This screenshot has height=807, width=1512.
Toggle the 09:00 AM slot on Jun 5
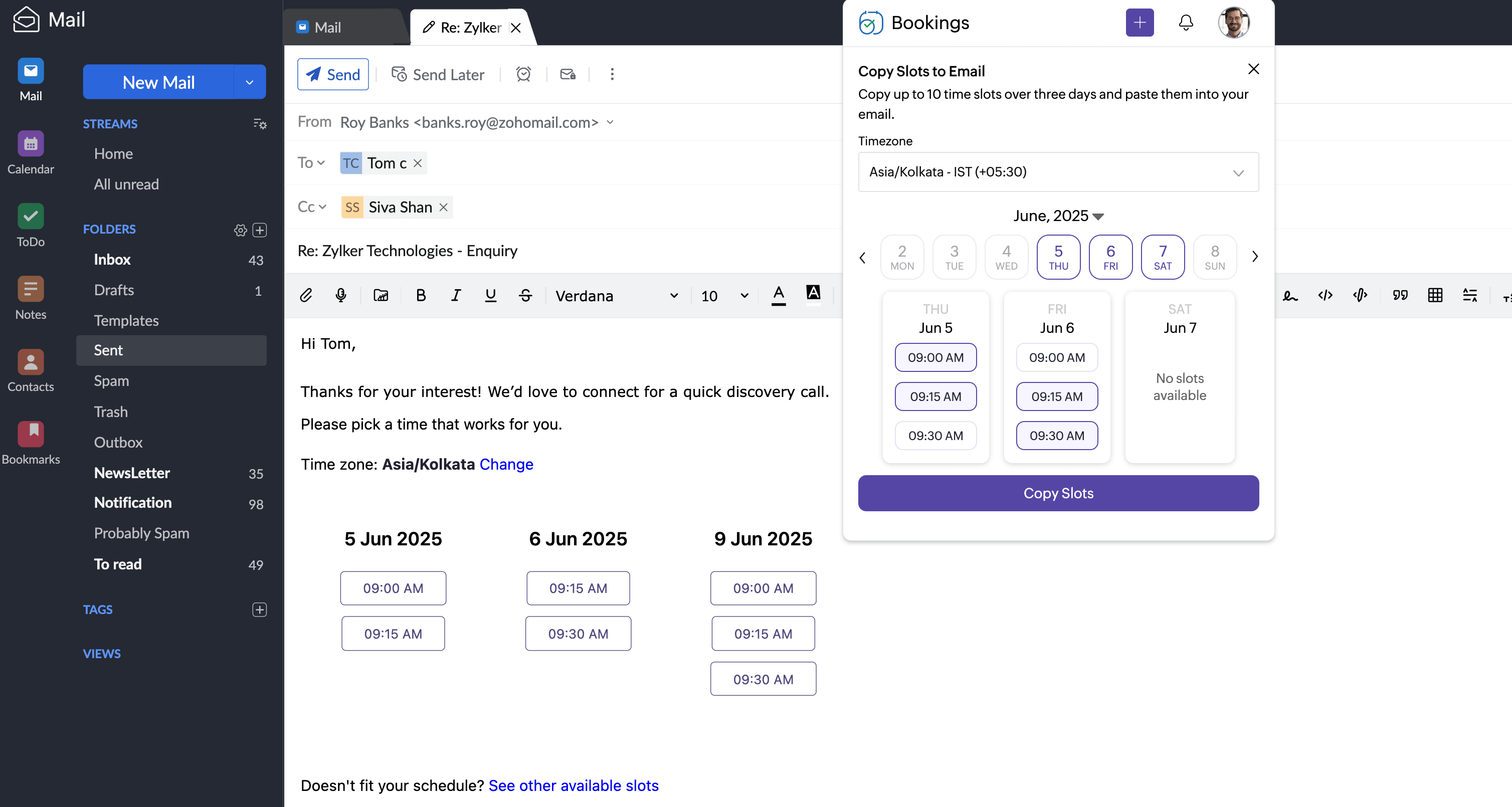935,357
